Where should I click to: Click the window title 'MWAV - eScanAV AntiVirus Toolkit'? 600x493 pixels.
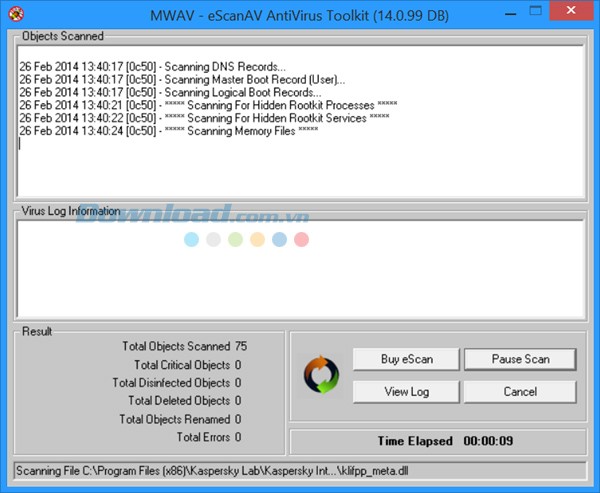pos(299,16)
